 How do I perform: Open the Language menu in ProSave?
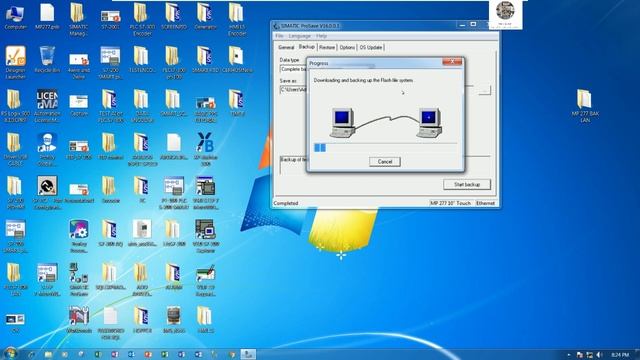299,36
